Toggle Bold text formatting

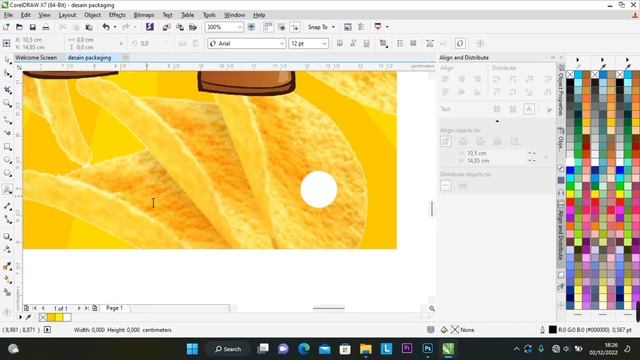coord(340,43)
